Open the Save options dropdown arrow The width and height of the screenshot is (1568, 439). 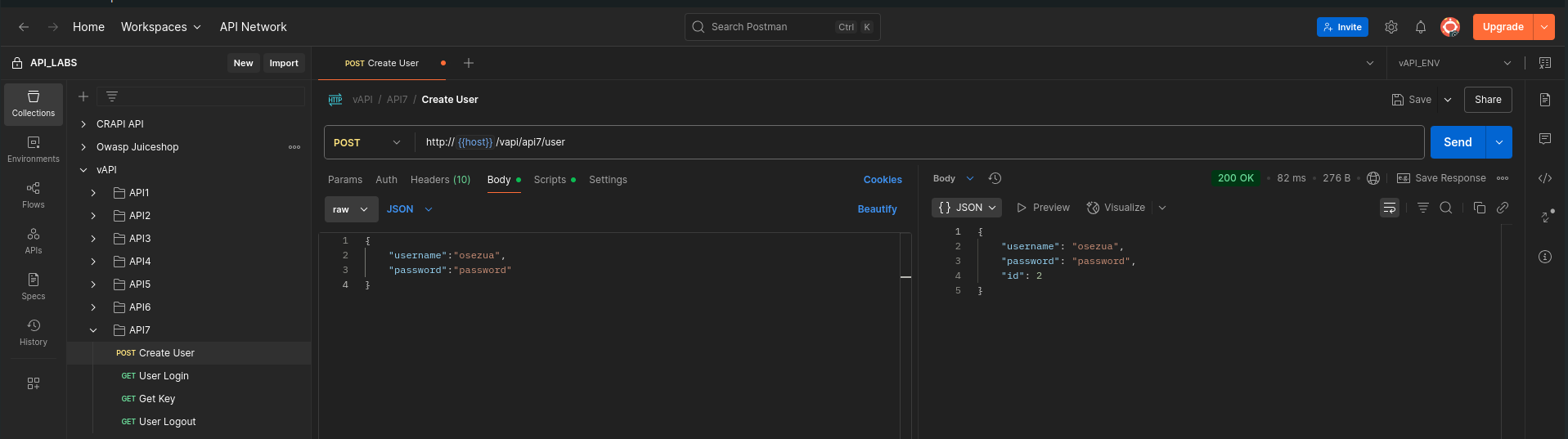coord(1448,100)
